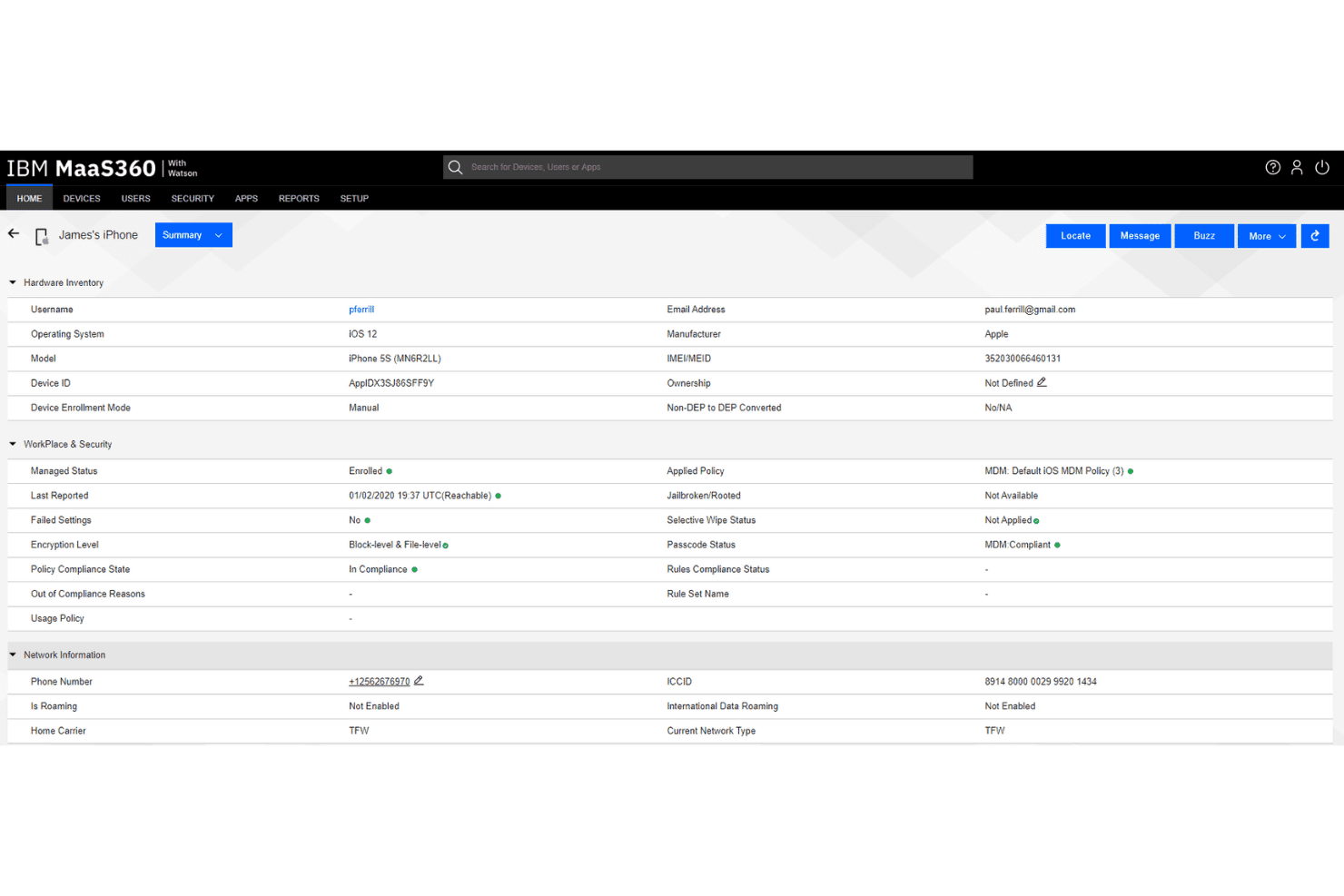The width and height of the screenshot is (1344, 896).
Task: Open the user account icon
Action: point(1297,167)
